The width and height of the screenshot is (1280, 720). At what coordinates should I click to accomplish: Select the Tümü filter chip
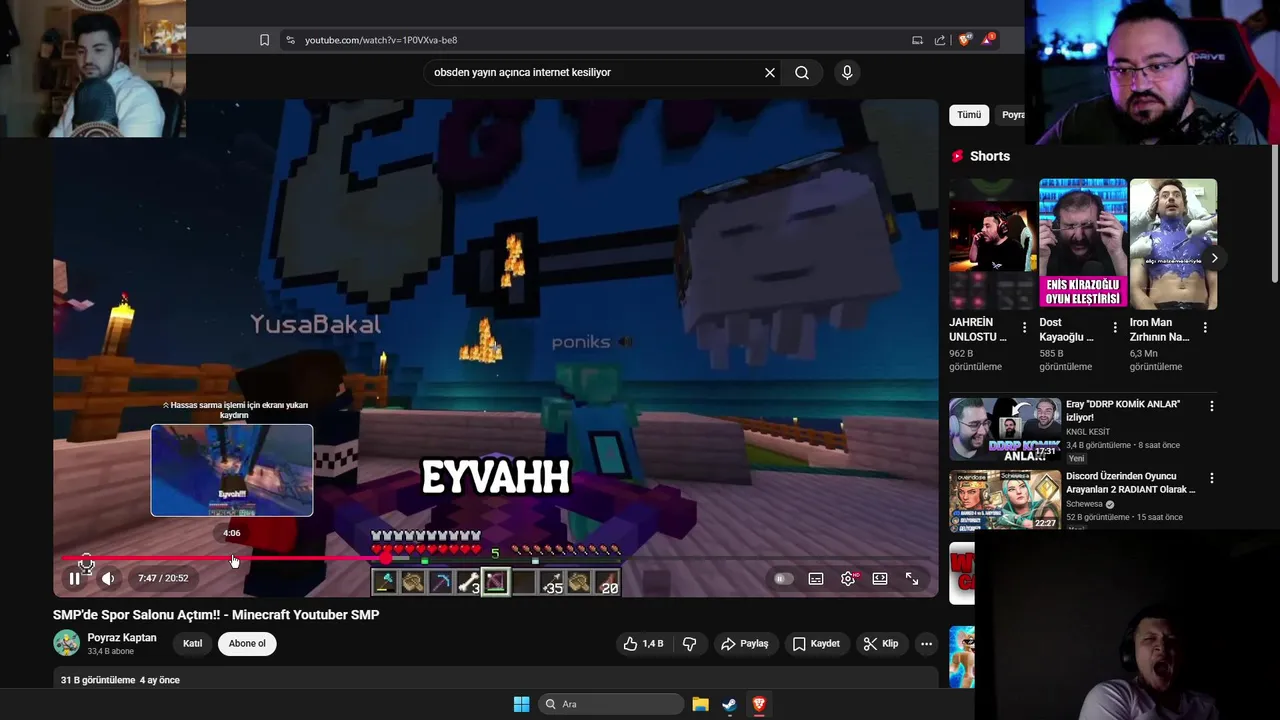pos(969,115)
